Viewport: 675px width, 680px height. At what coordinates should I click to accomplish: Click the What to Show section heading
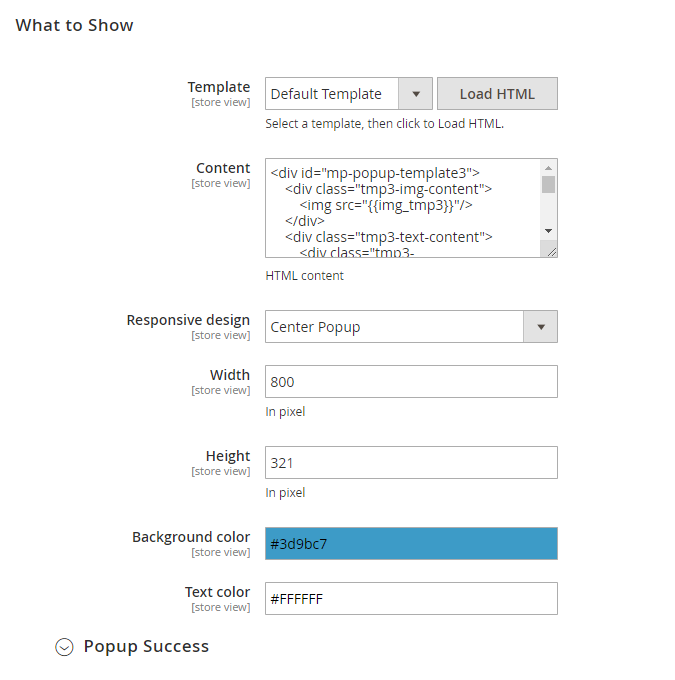[x=75, y=26]
